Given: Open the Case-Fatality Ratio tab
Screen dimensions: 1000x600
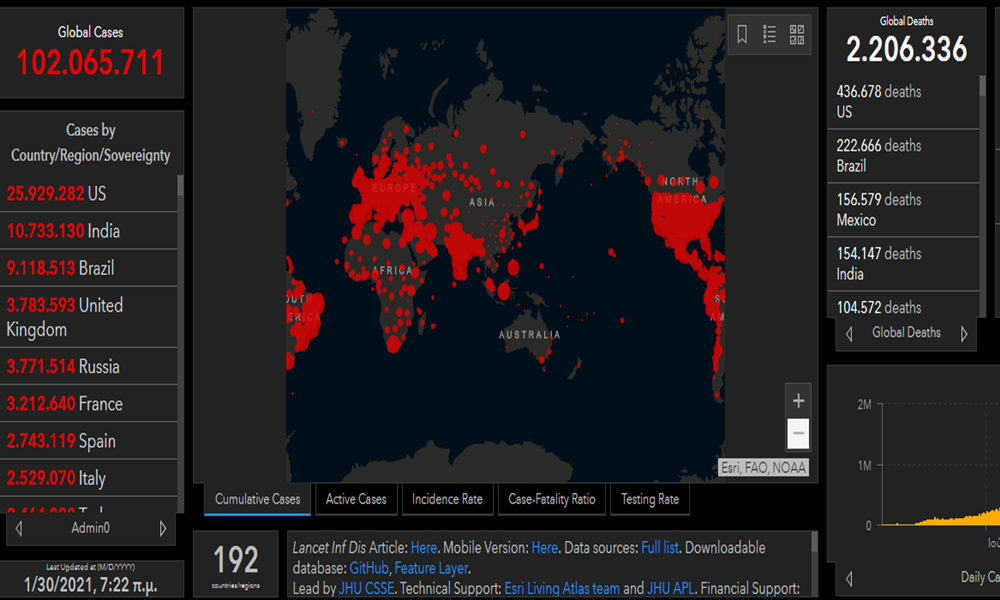Looking at the screenshot, I should coord(551,499).
